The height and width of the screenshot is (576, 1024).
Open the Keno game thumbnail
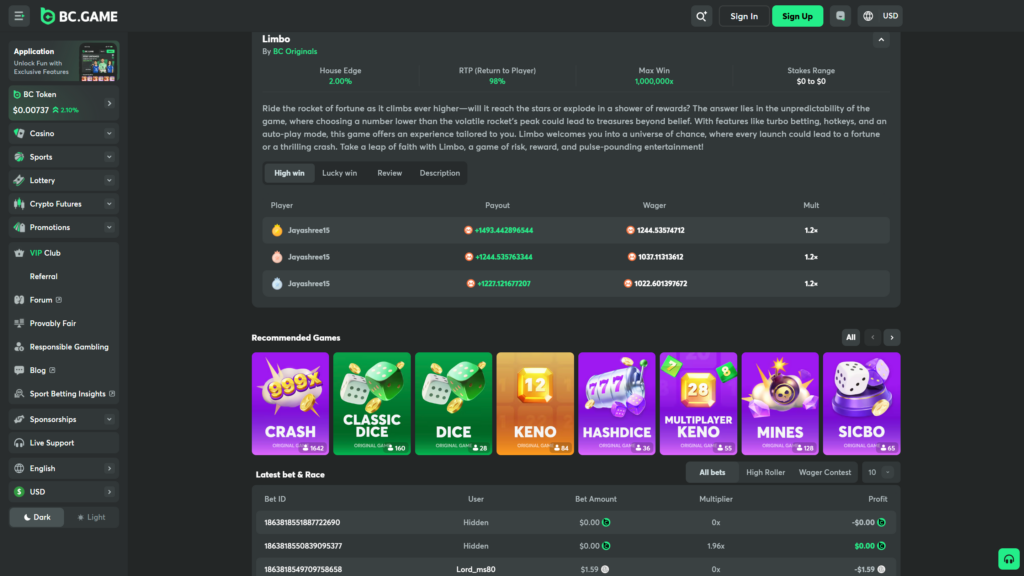[535, 404]
